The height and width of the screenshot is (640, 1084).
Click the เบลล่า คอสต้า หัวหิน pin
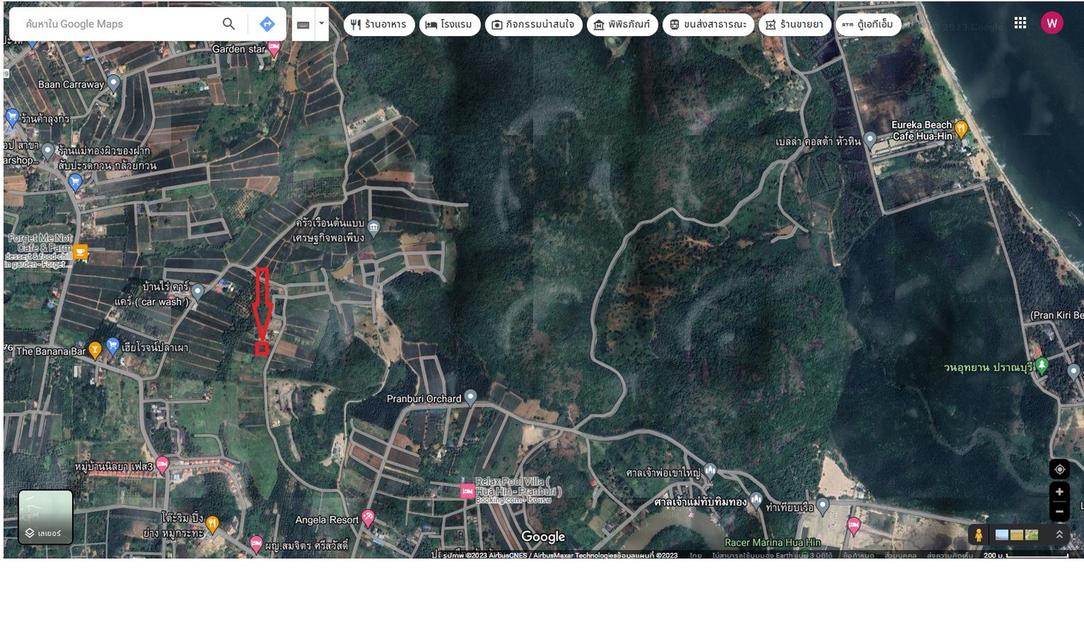coord(870,139)
